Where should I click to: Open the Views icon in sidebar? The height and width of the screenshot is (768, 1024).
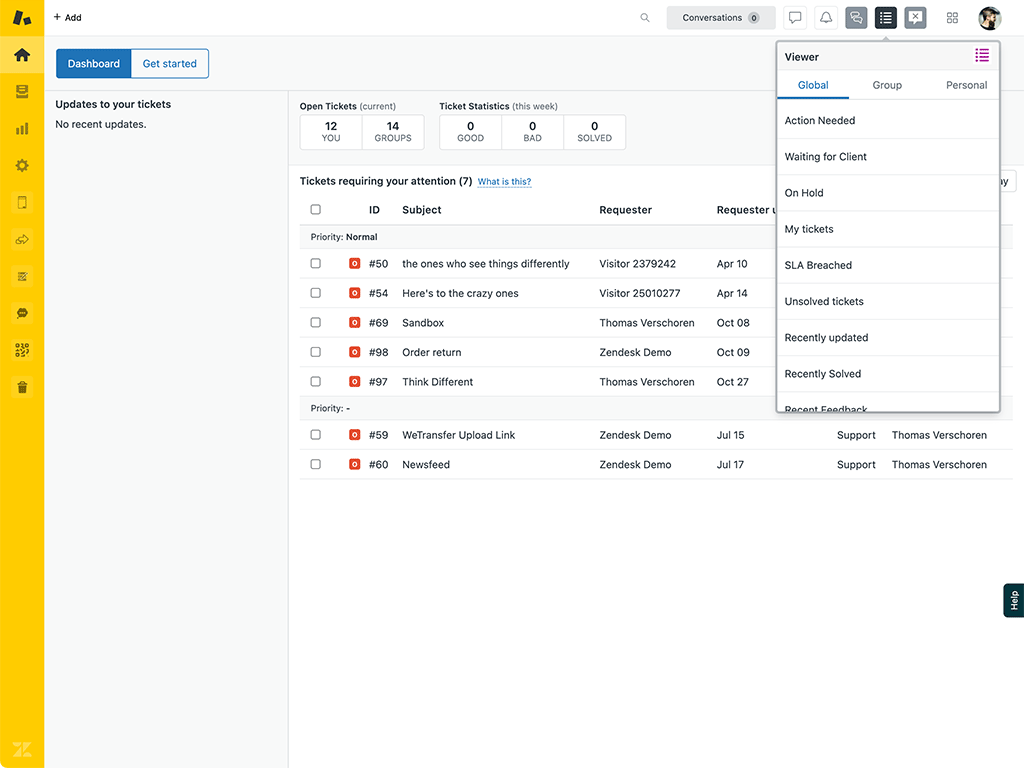pos(22,91)
